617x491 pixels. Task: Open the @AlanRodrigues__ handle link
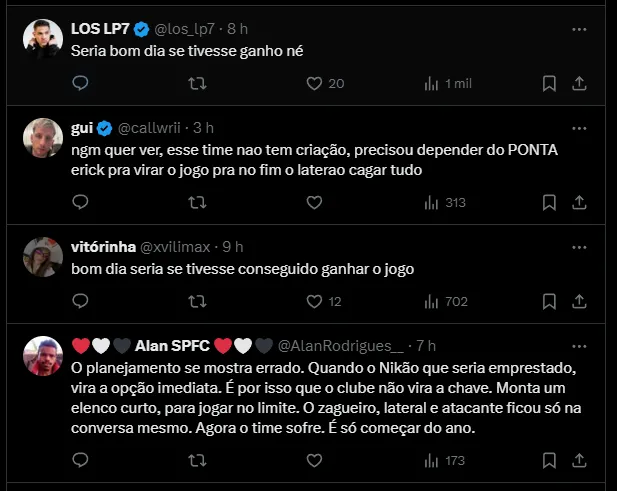point(340,345)
